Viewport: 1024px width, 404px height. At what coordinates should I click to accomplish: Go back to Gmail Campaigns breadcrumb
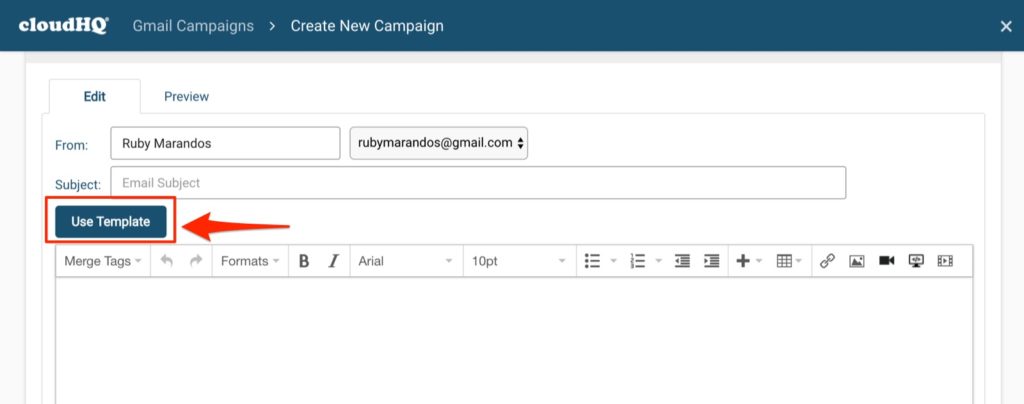(193, 26)
